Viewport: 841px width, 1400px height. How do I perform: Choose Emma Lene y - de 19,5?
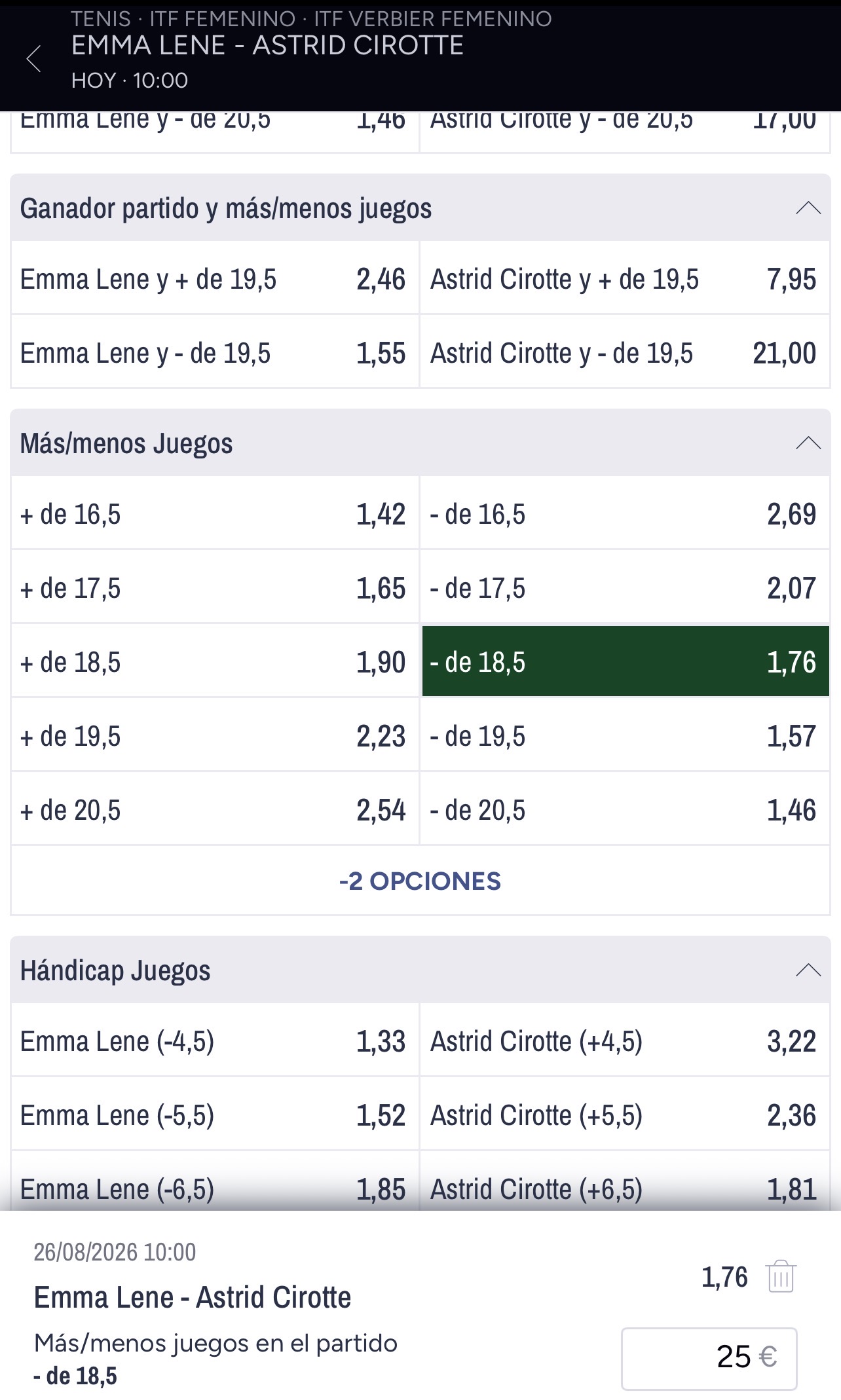tap(215, 353)
